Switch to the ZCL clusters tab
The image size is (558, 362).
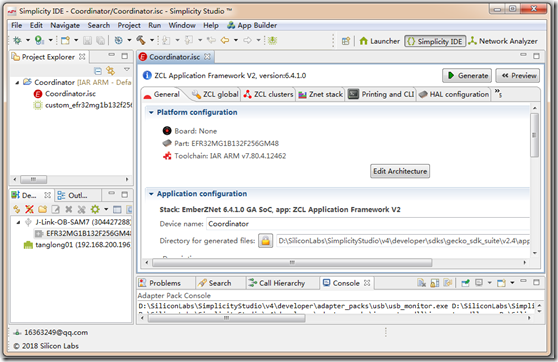(x=269, y=94)
